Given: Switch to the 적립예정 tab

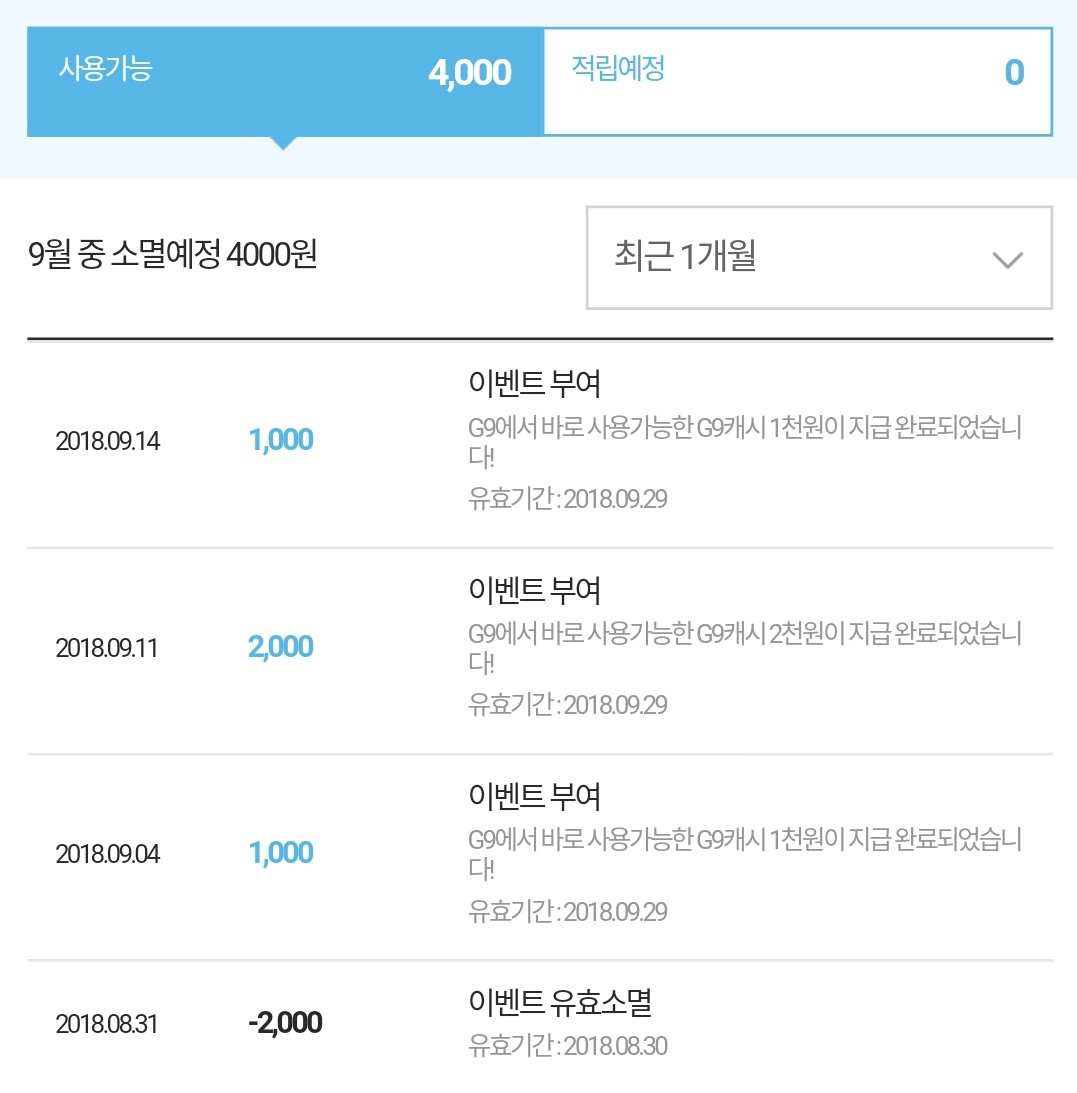Looking at the screenshot, I should click(617, 69).
